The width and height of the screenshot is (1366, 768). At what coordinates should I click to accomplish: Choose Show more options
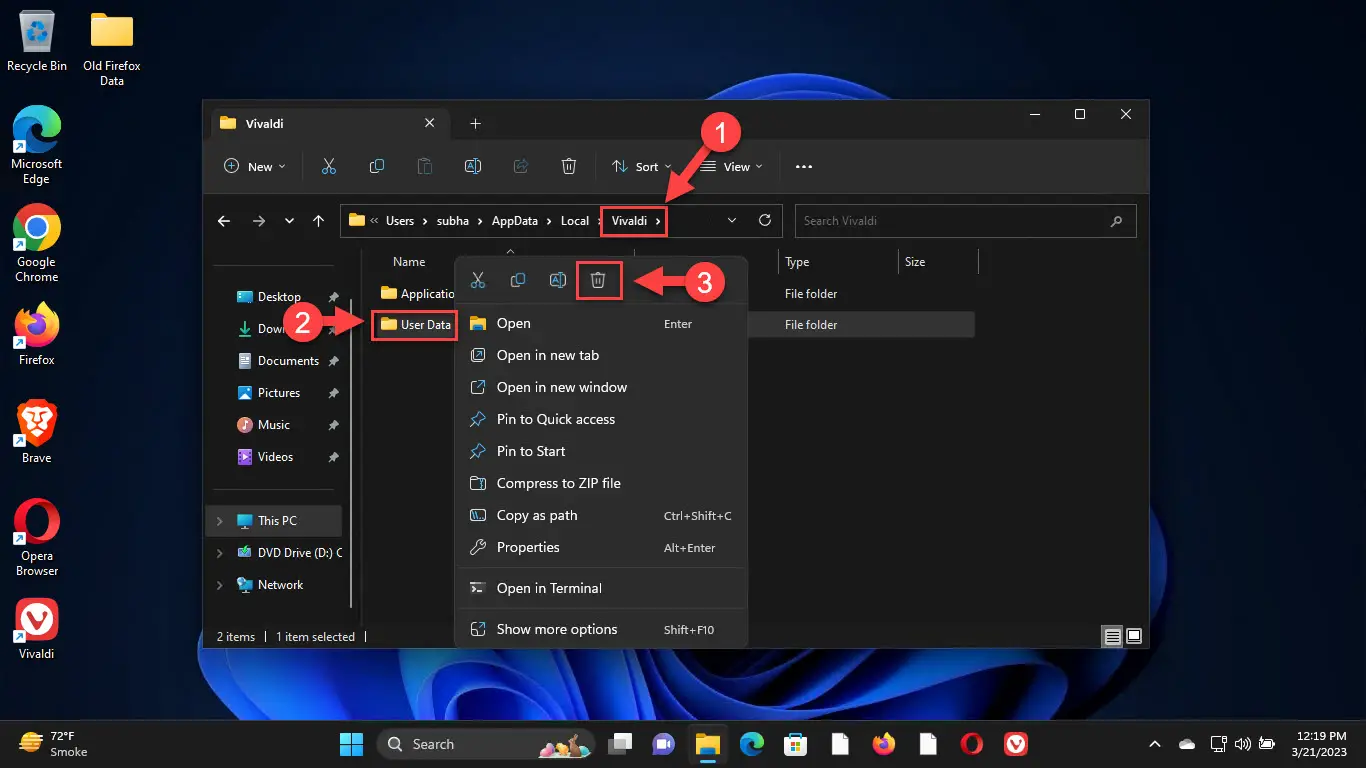pyautogui.click(x=602, y=629)
